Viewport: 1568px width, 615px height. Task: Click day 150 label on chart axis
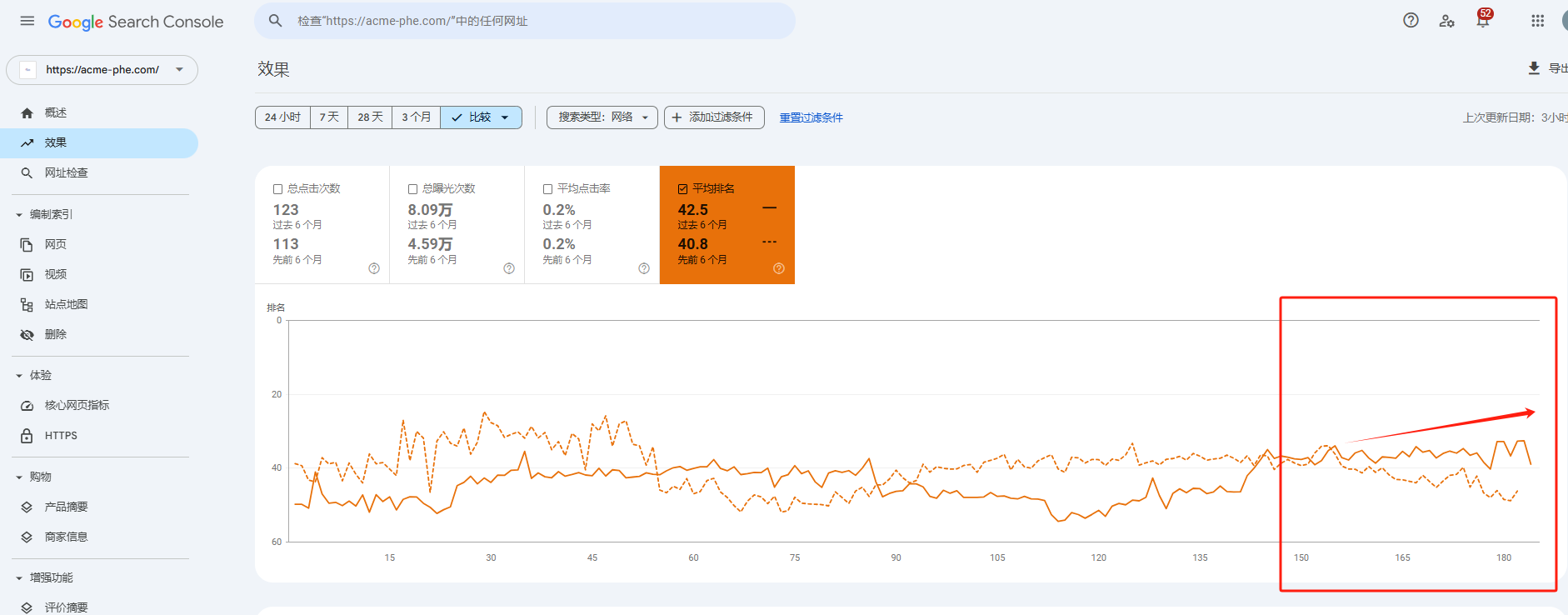(x=1301, y=557)
